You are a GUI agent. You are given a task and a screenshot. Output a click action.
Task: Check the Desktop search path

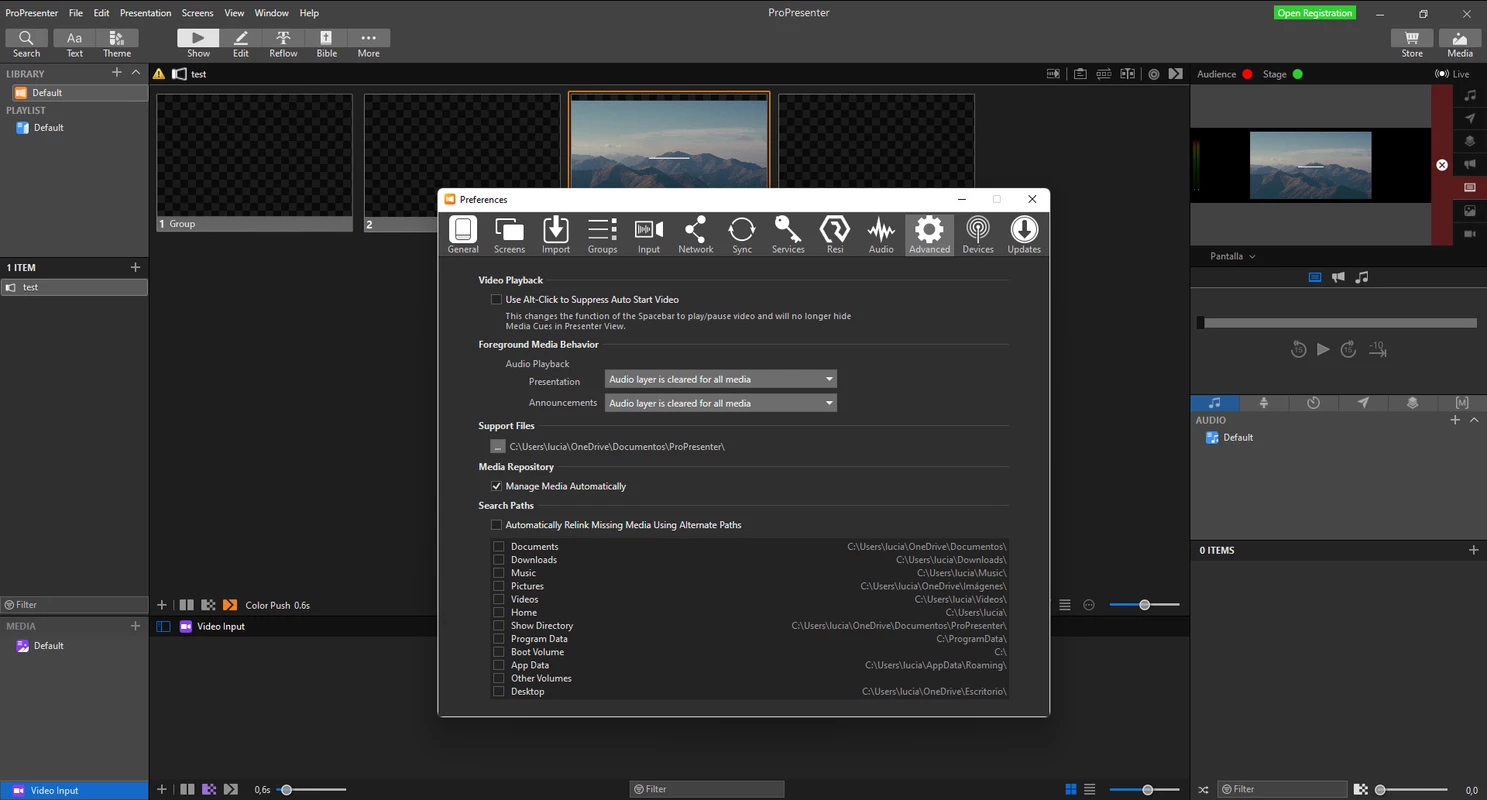point(498,691)
